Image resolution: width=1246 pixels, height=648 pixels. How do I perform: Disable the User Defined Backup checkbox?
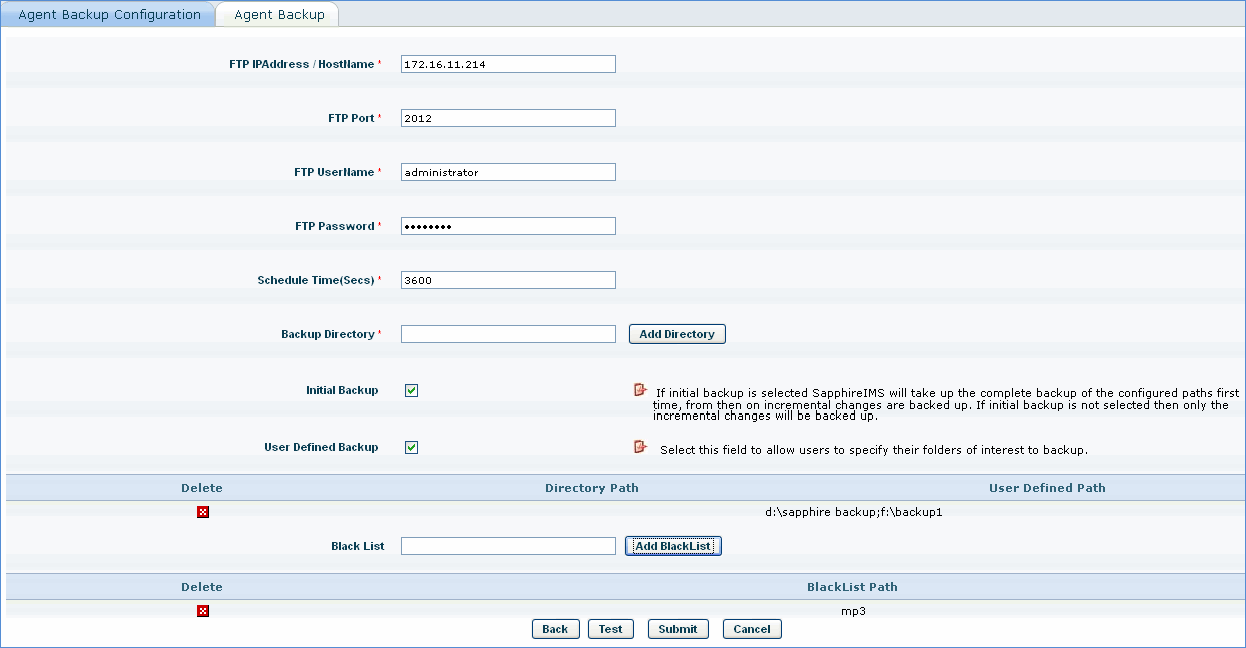[411, 447]
